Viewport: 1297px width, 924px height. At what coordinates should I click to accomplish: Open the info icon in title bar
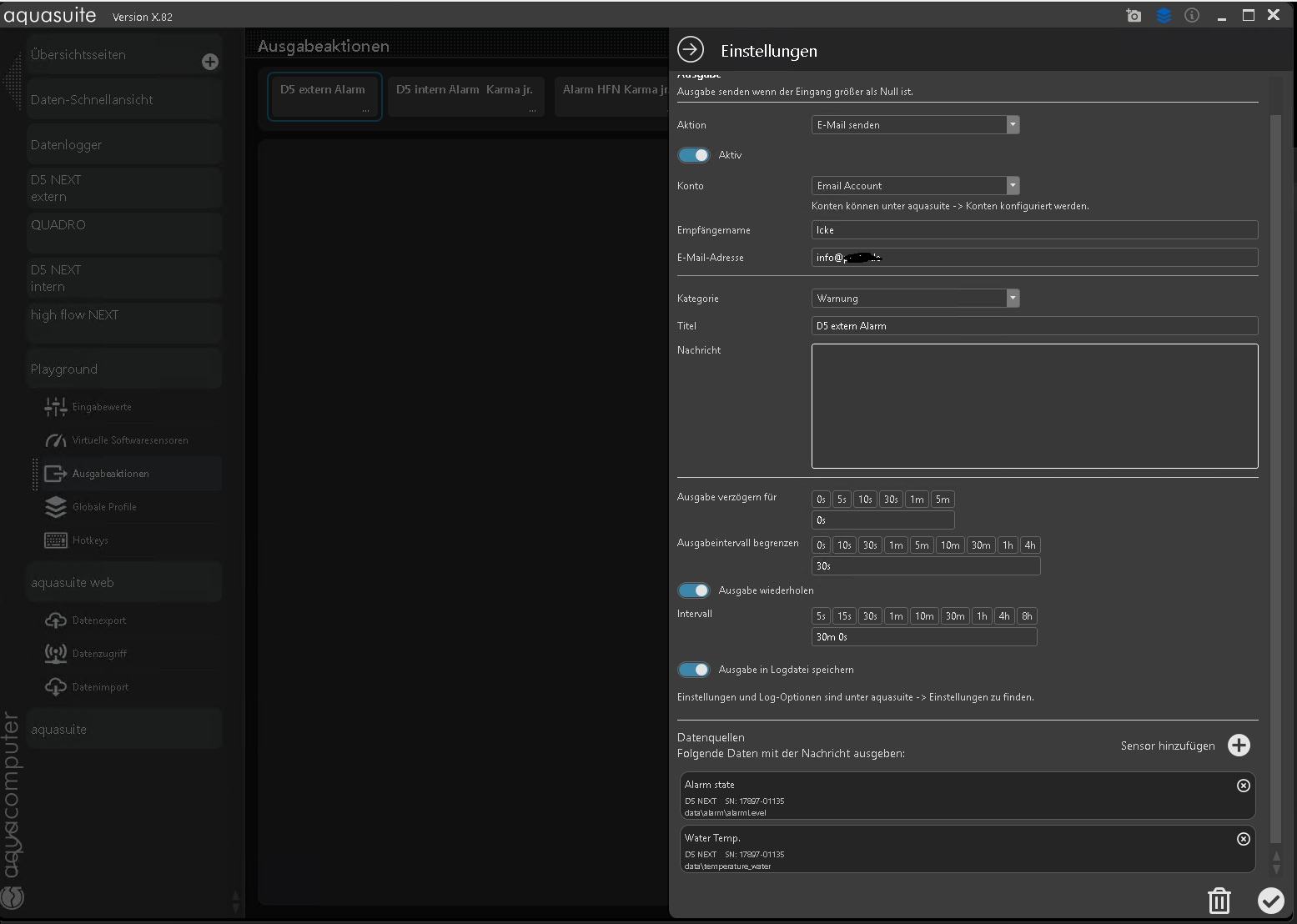1192,15
